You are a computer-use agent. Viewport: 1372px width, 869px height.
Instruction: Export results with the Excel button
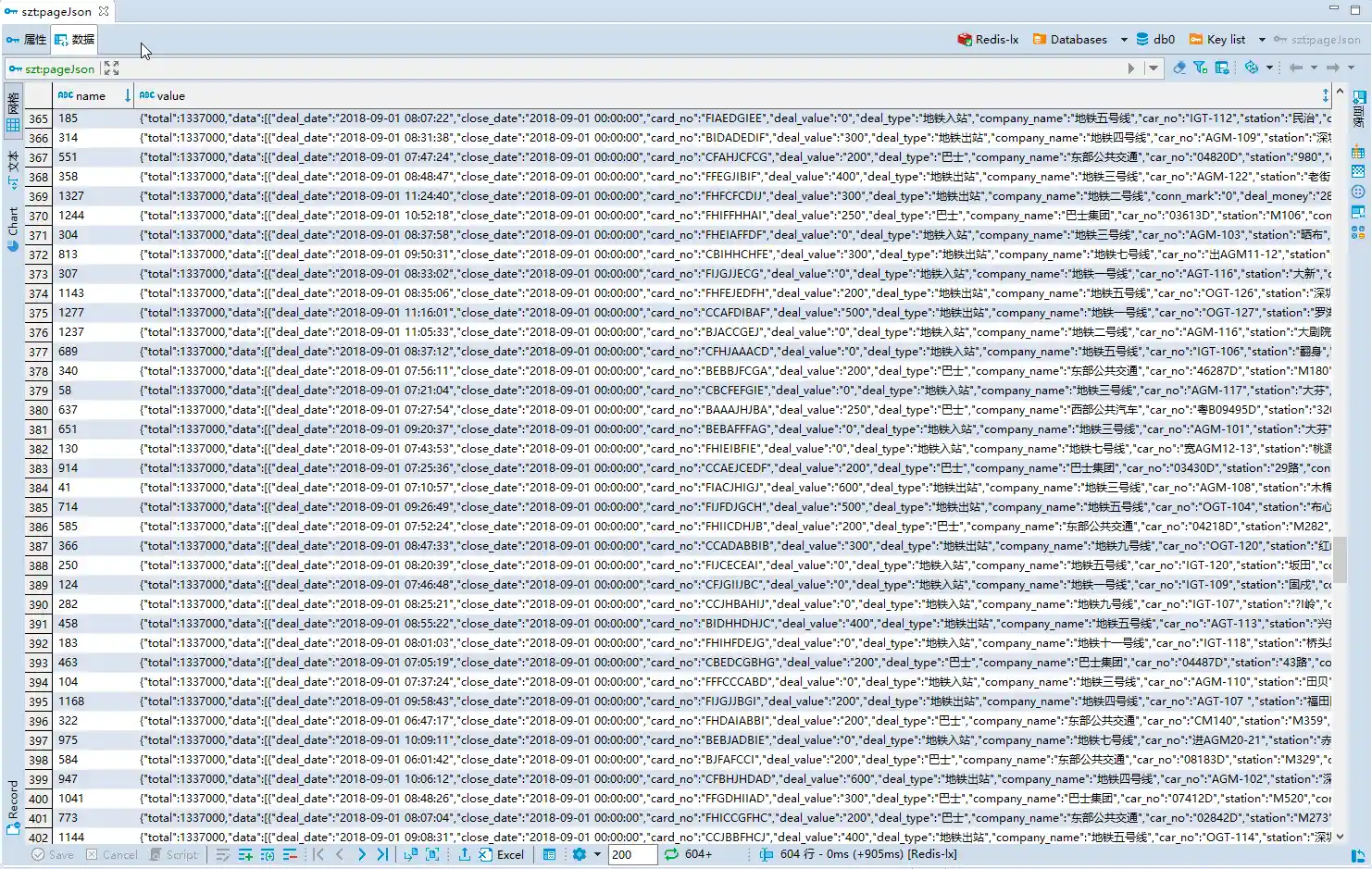click(x=502, y=855)
